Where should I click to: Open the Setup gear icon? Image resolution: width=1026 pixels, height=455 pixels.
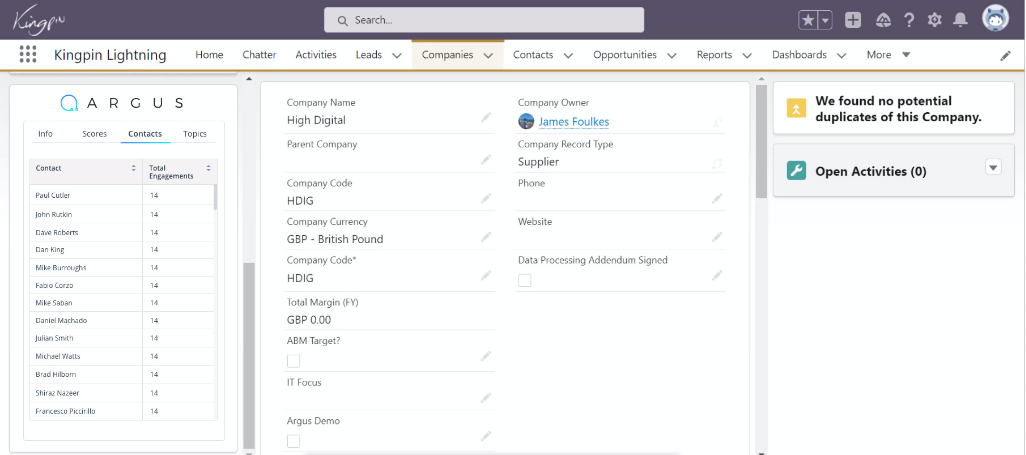point(935,20)
